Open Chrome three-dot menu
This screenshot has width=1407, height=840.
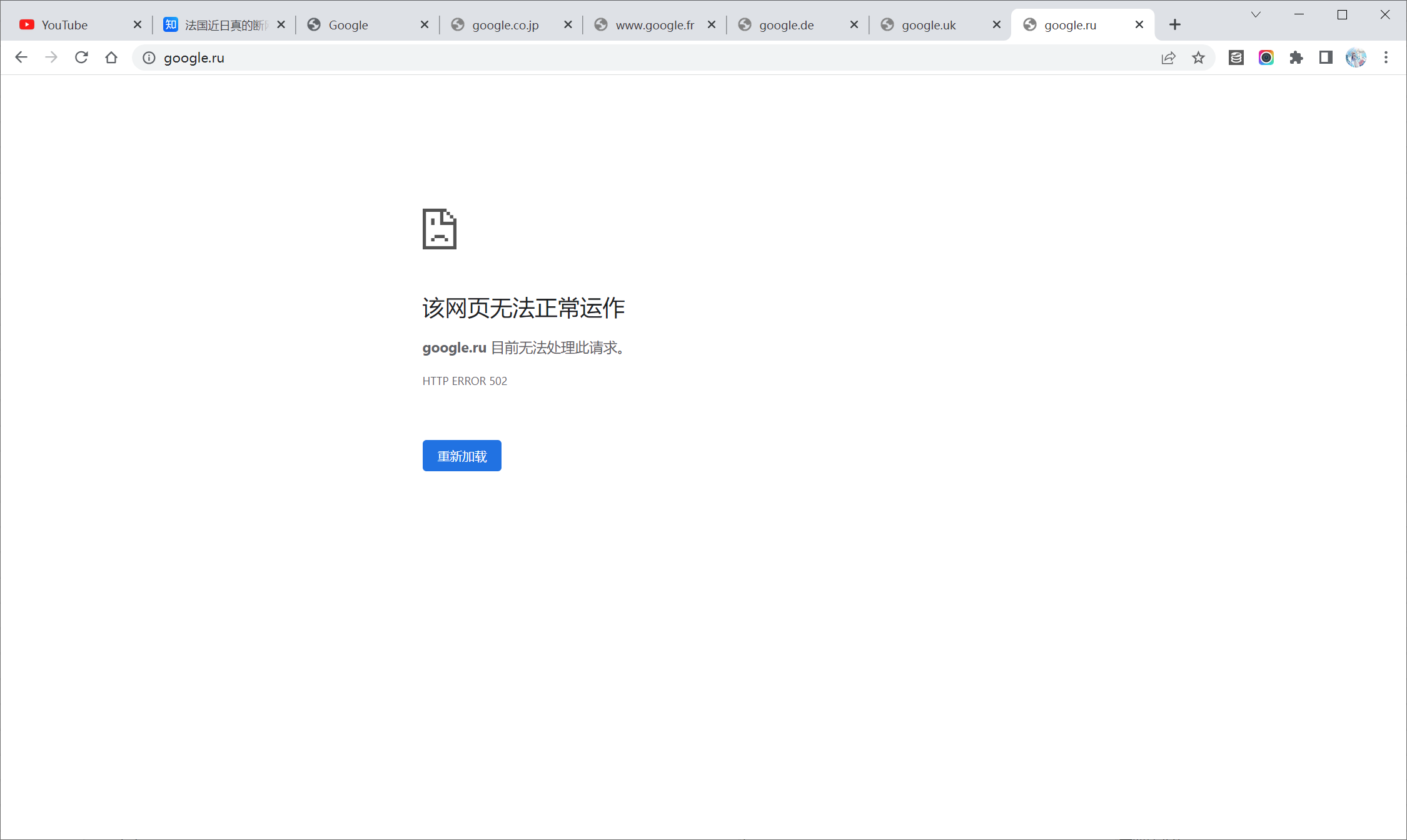point(1386,57)
